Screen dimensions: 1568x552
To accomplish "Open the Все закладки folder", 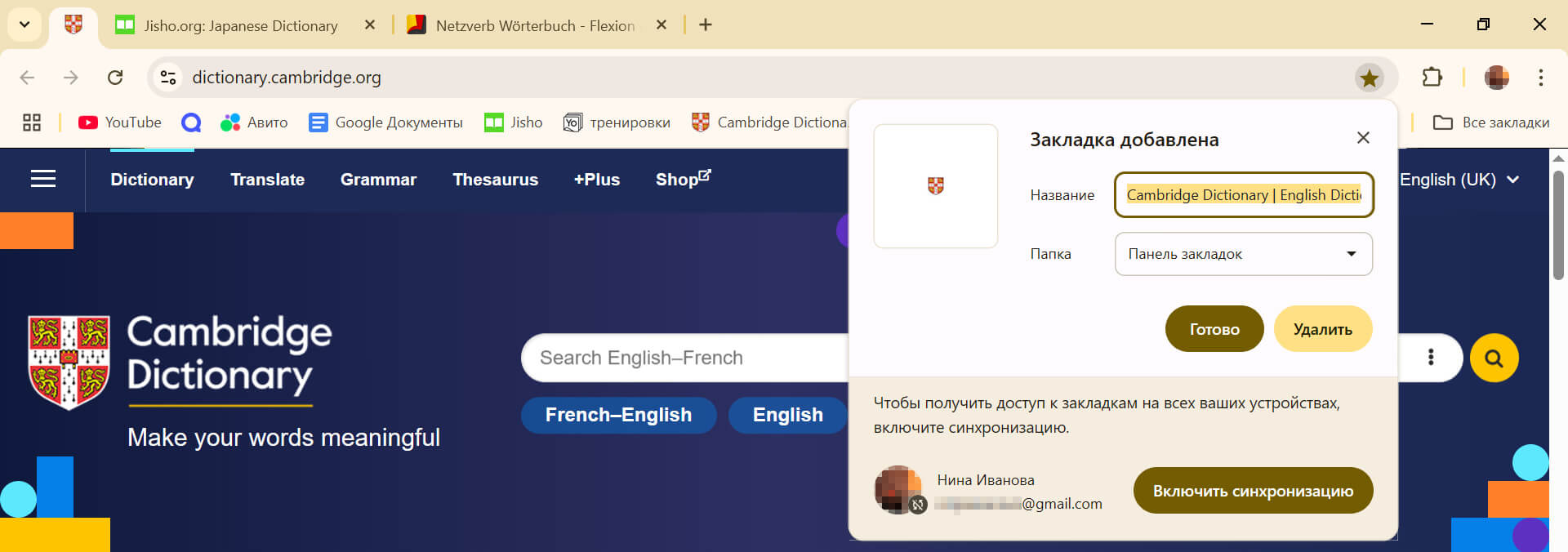I will tap(1491, 122).
